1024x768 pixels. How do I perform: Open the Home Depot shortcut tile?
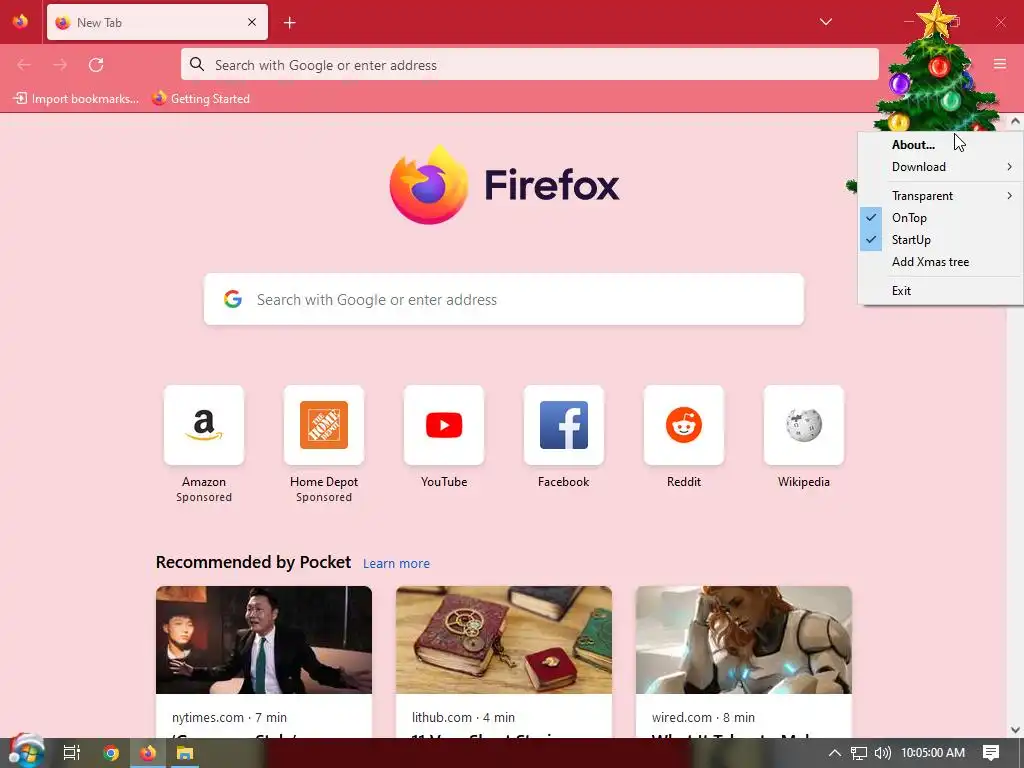coord(324,425)
